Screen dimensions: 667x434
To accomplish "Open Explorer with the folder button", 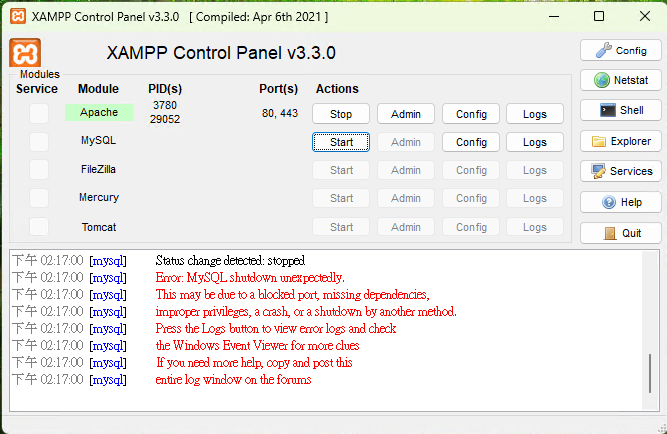I will pos(621,141).
